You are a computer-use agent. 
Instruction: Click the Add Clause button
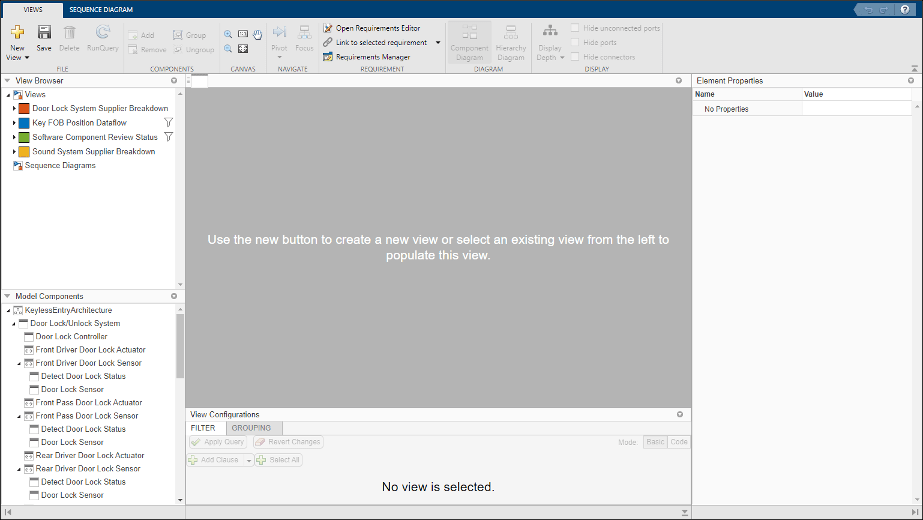click(215, 460)
